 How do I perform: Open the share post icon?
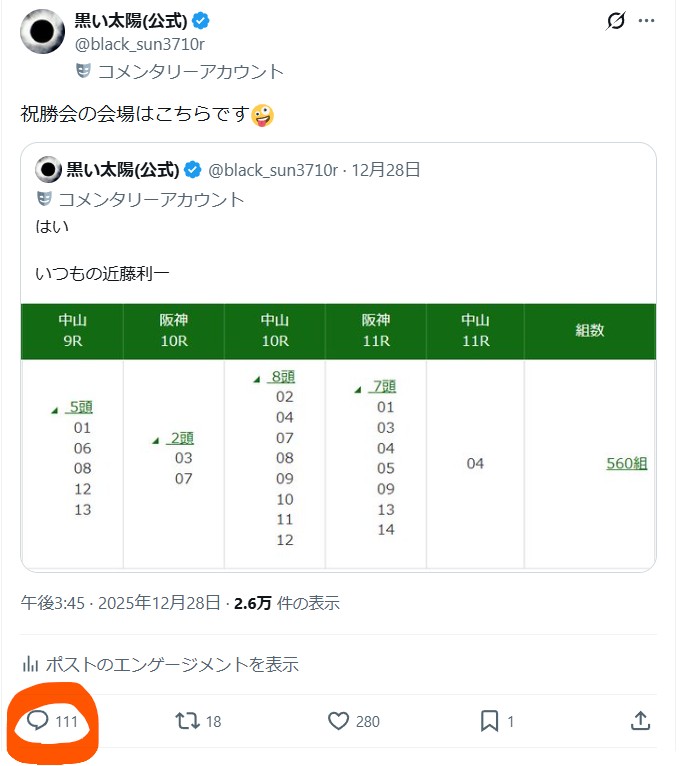(641, 720)
